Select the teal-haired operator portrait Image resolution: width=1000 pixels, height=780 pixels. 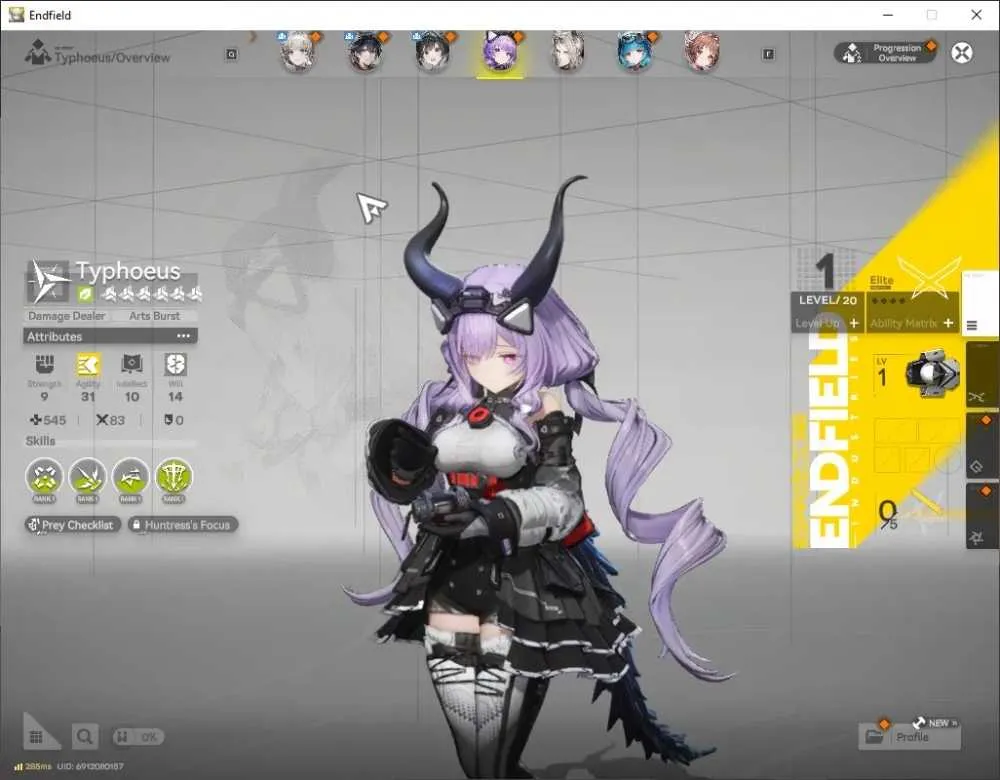(635, 52)
